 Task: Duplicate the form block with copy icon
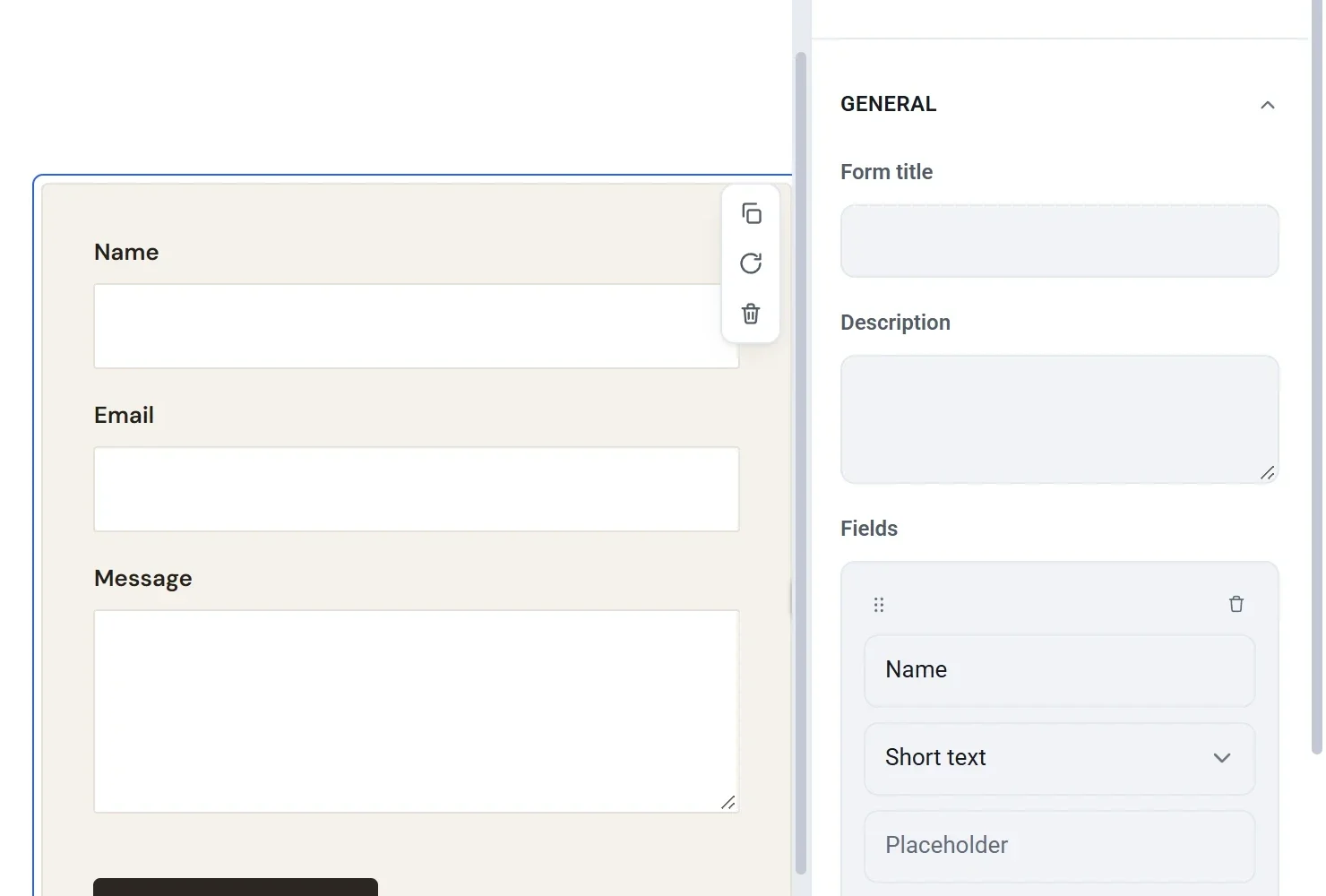tap(751, 213)
